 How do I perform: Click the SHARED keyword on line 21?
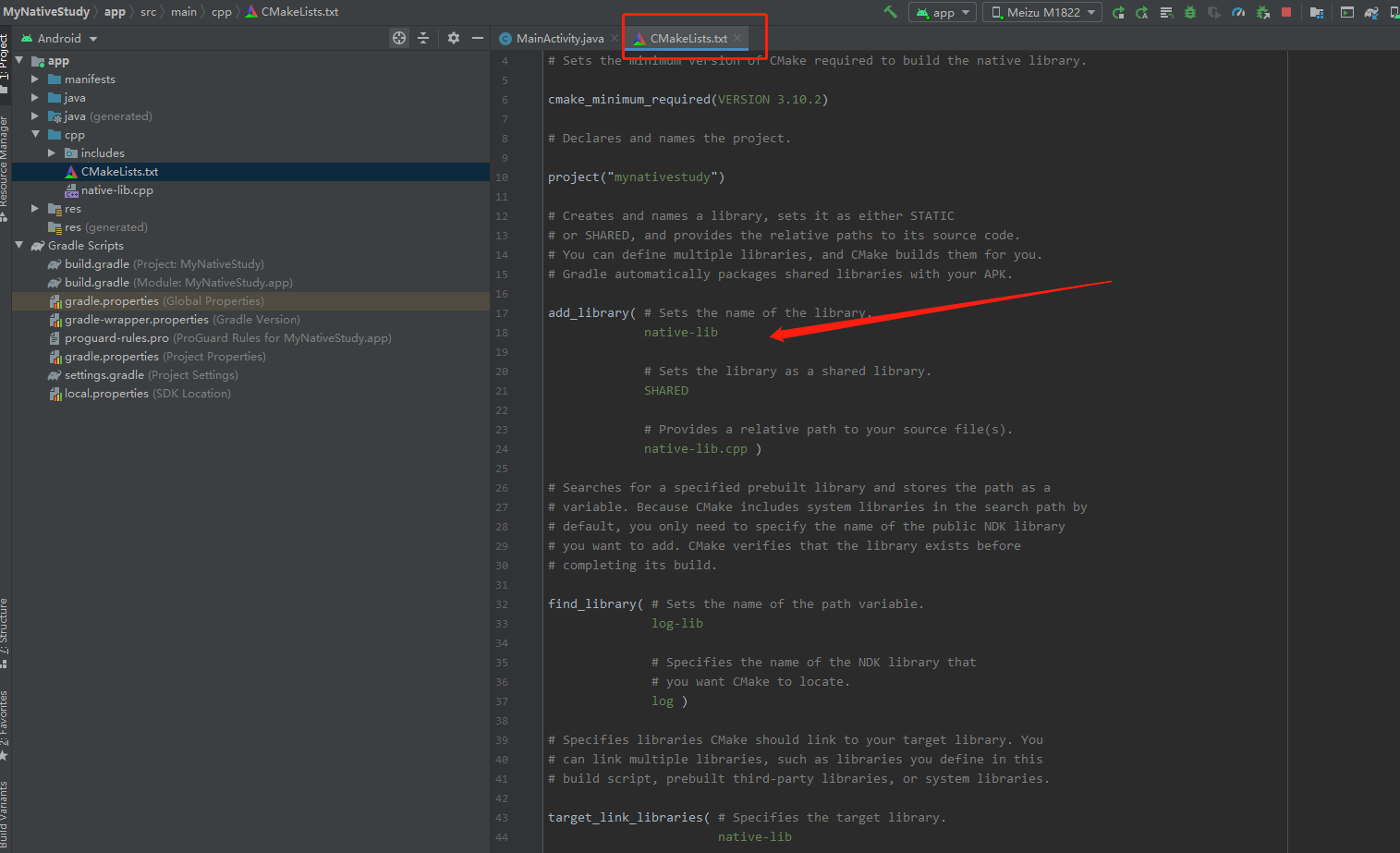[666, 390]
